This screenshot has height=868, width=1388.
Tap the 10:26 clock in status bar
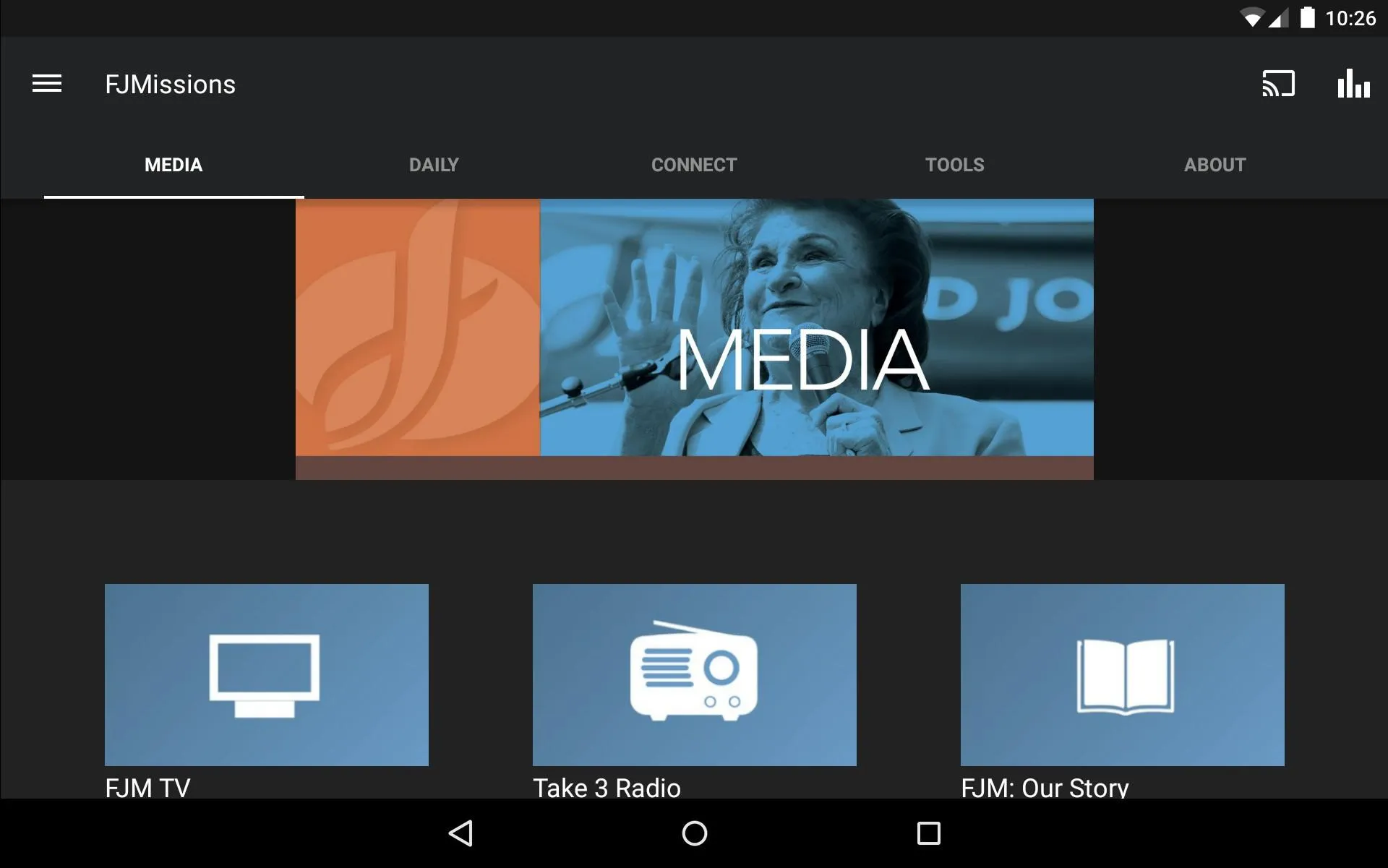coord(1350,18)
